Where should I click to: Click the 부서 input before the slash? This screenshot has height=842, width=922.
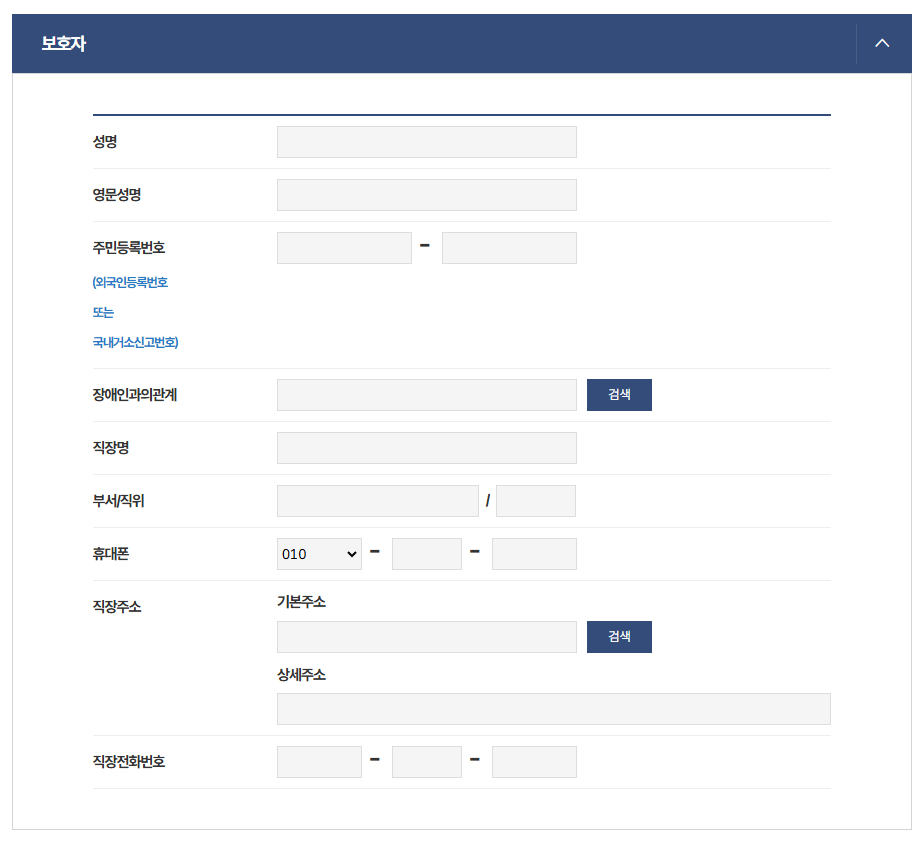click(377, 500)
